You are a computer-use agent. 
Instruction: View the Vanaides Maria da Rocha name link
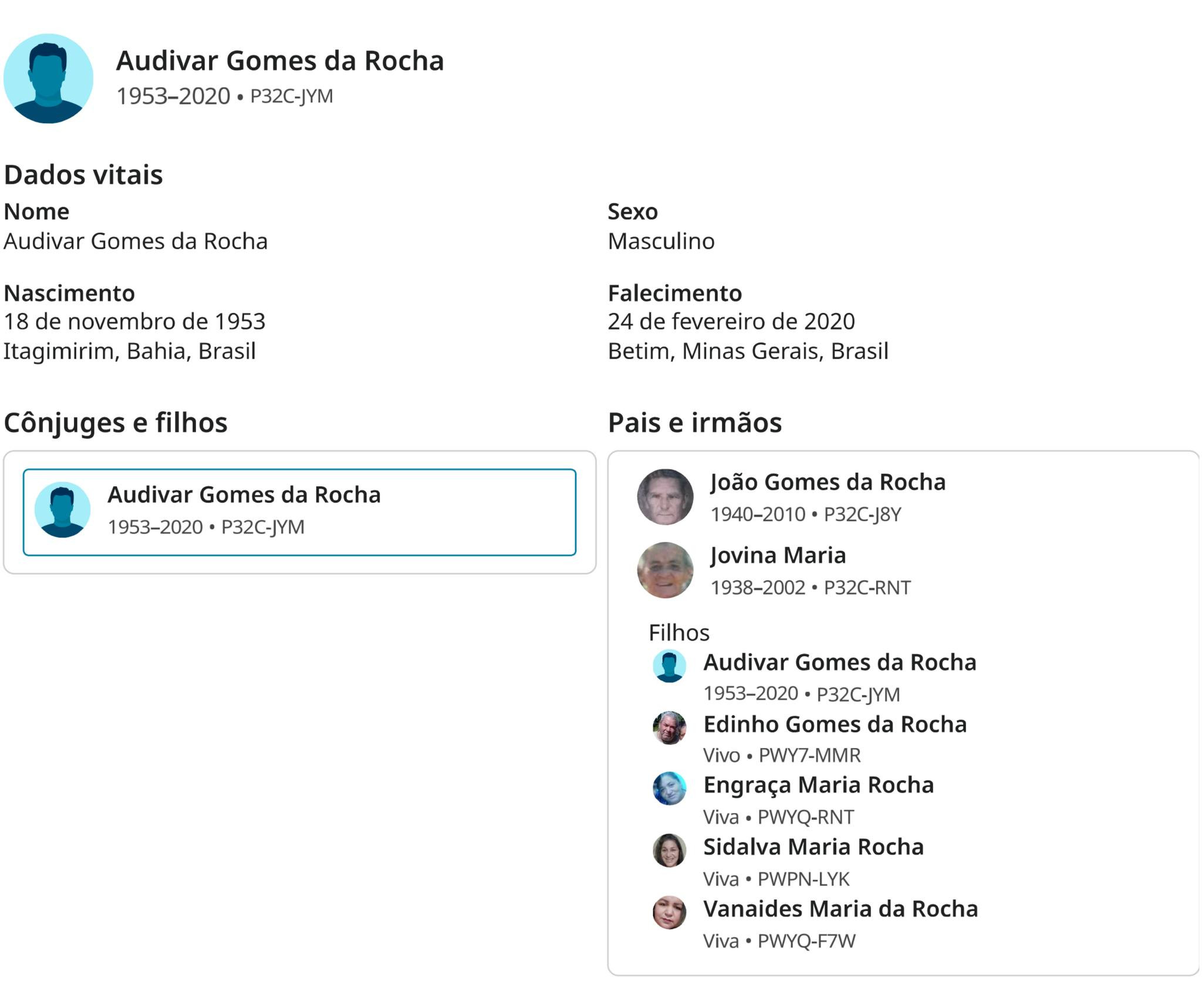tap(840, 909)
